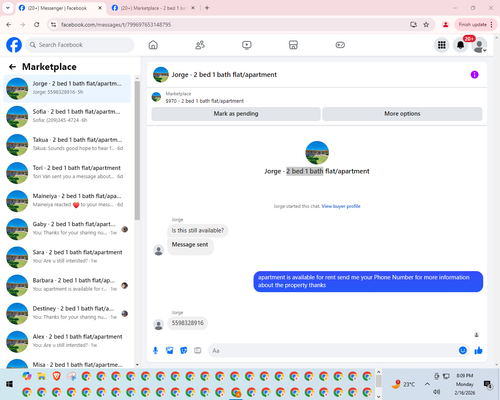Image resolution: width=500 pixels, height=400 pixels.
Task: Attach a photo using the image icon
Action: (x=170, y=350)
